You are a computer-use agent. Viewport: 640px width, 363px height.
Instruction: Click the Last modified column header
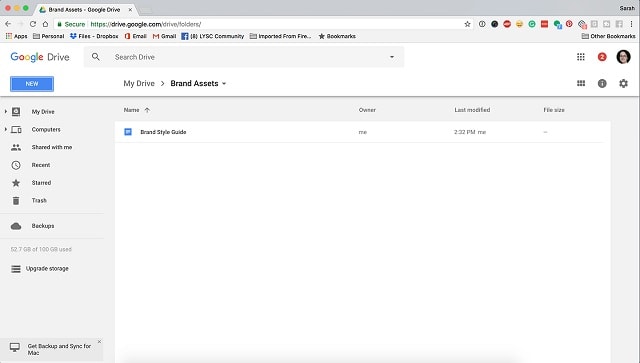[472, 110]
